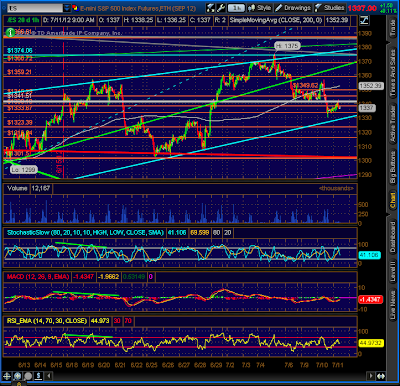Switch to the Active Trader side tab
Image resolution: width=400 pixels, height=386 pixels.
pyautogui.click(x=393, y=123)
